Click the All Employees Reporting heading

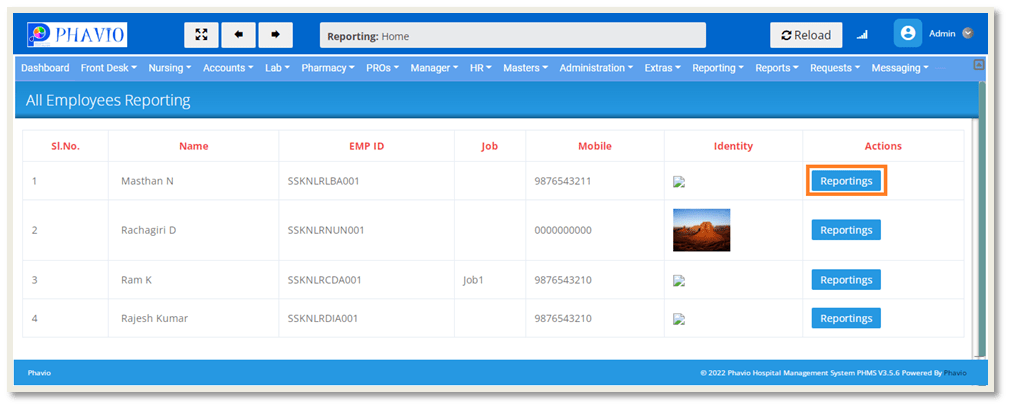click(108, 100)
